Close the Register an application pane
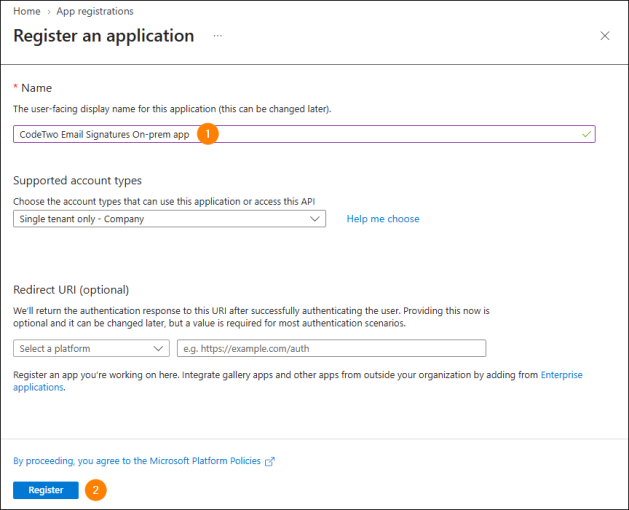The image size is (629, 510). coord(605,36)
